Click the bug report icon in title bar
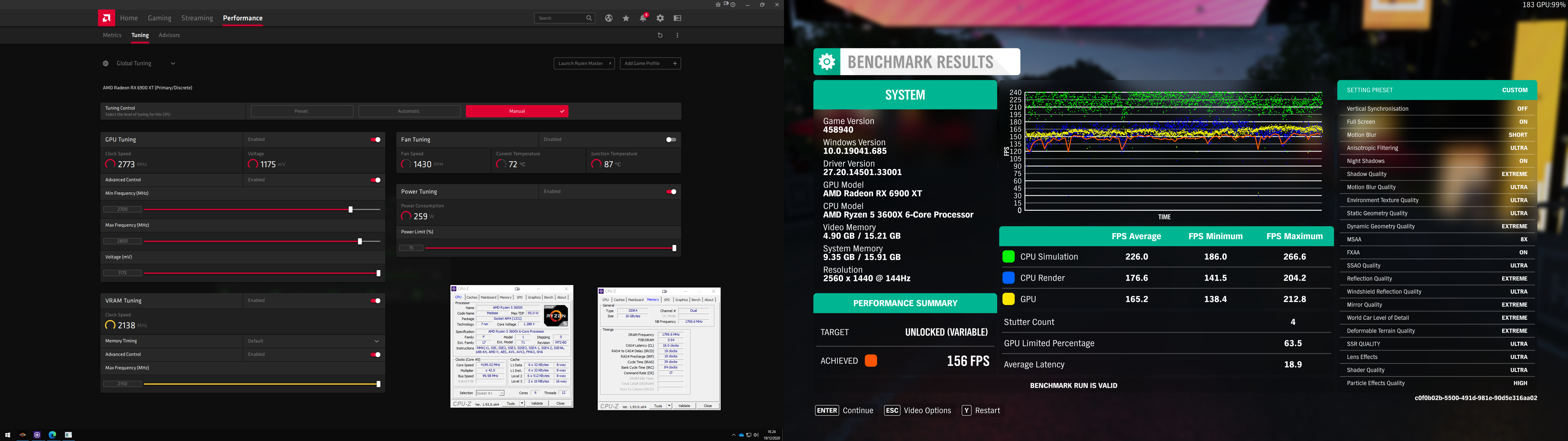Image resolution: width=1568 pixels, height=441 pixels. click(718, 5)
